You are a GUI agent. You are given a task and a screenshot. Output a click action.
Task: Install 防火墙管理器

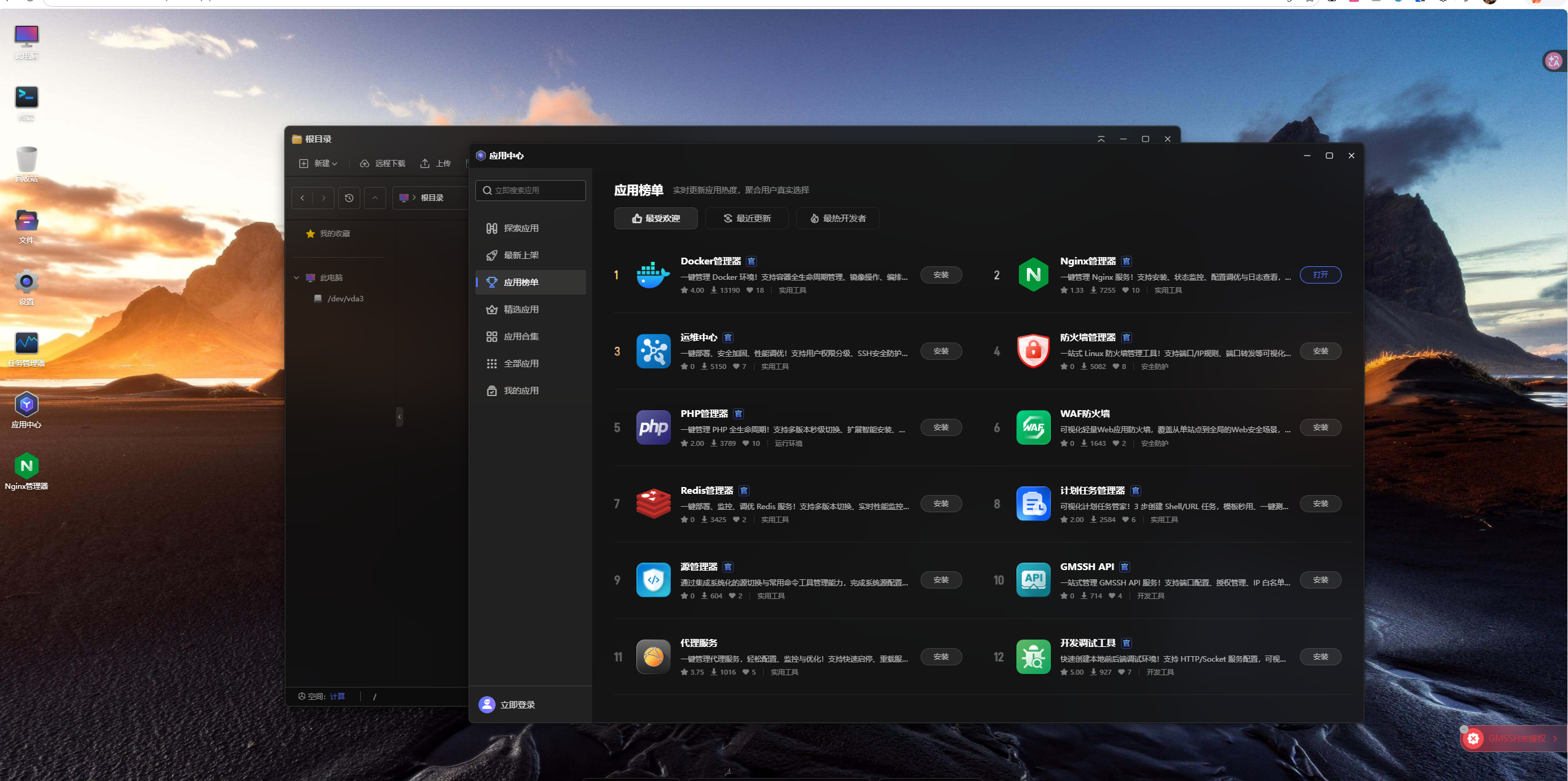click(1320, 351)
